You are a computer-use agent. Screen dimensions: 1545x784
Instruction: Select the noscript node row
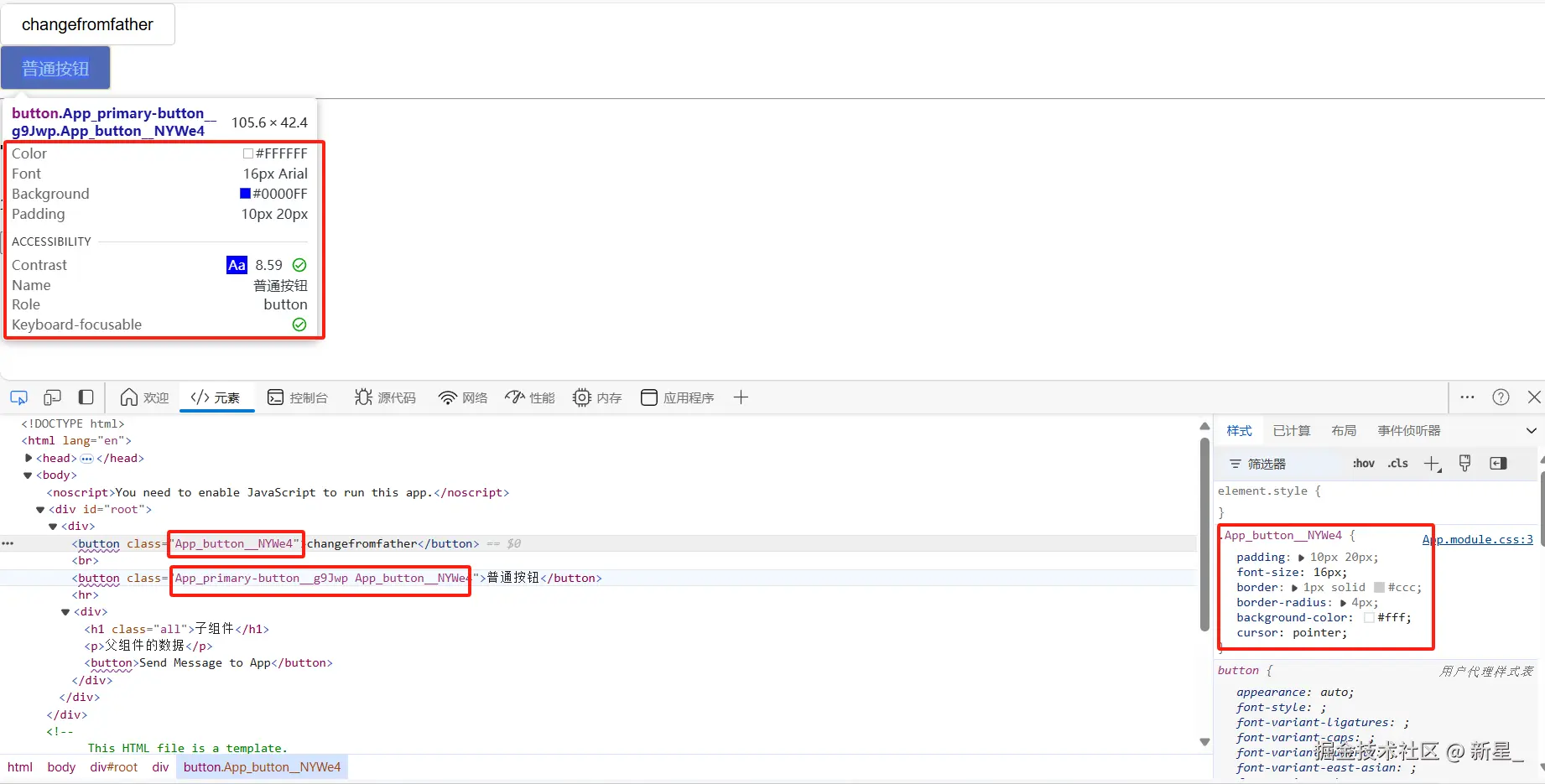[278, 493]
